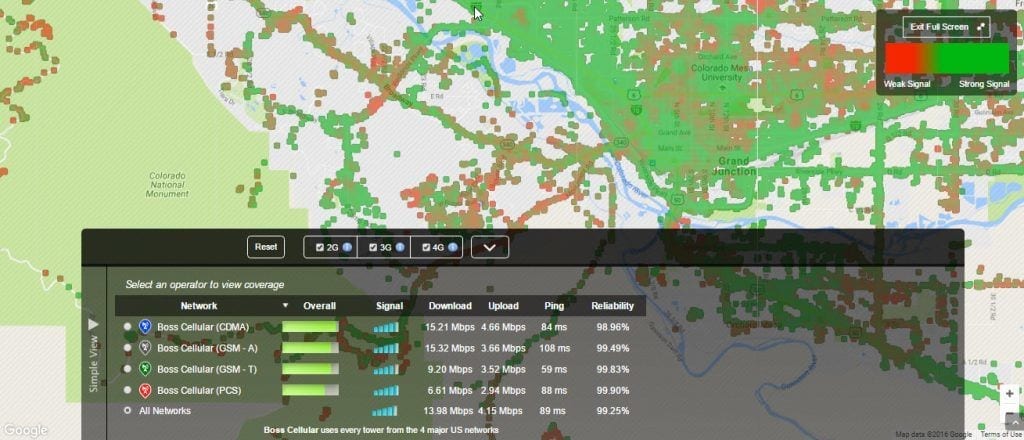Click the GSM - T overall rating bar
This screenshot has height=440, width=1024.
coord(310,369)
